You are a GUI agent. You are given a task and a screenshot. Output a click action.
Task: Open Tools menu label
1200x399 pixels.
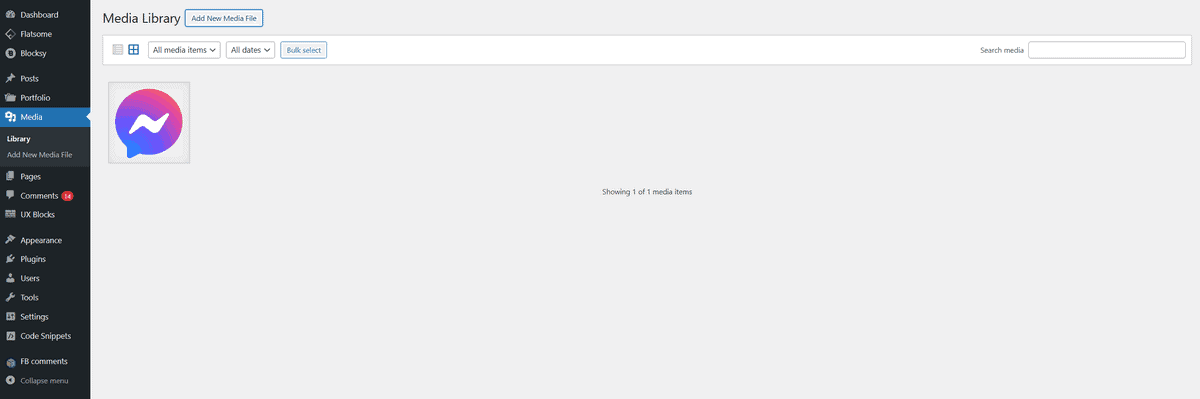click(x=29, y=297)
